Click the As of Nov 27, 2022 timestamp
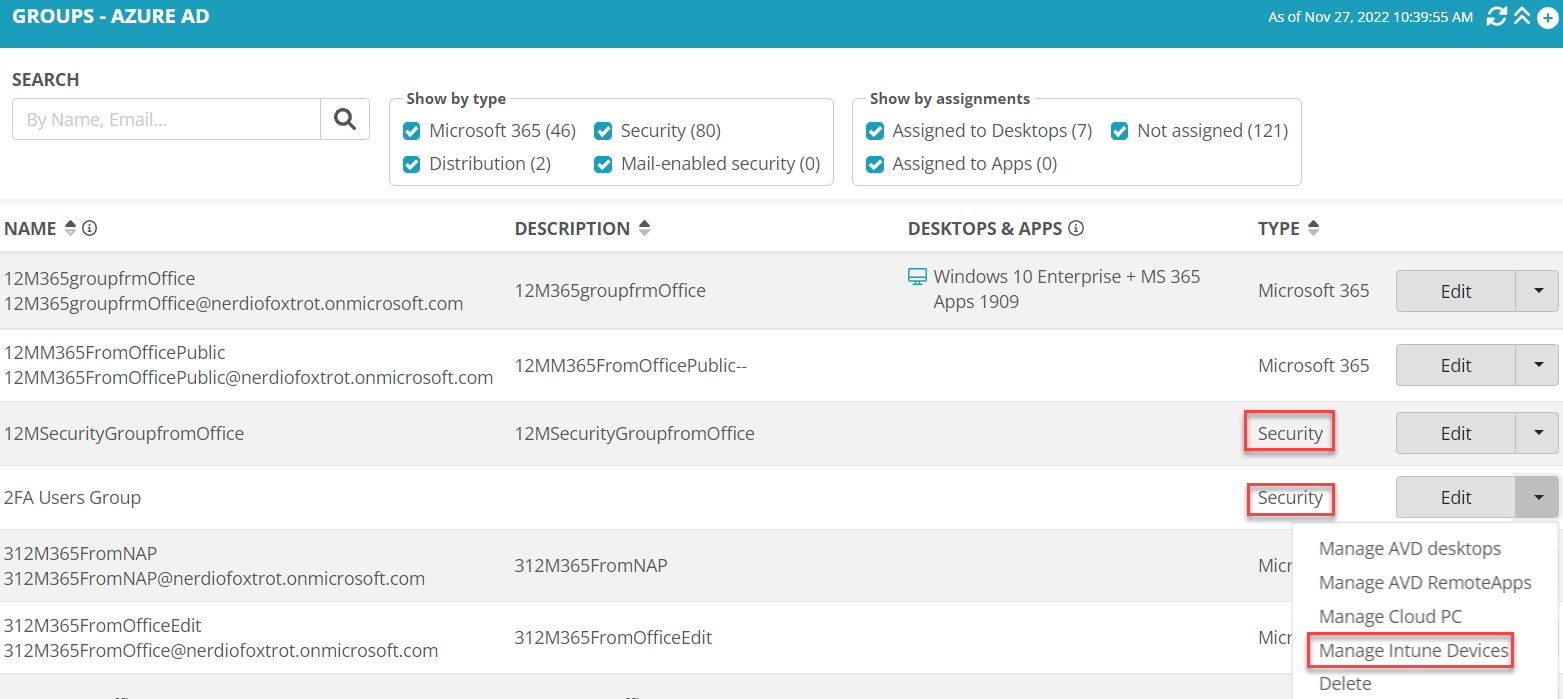Screen dimensions: 1563x699 click(x=1370, y=17)
